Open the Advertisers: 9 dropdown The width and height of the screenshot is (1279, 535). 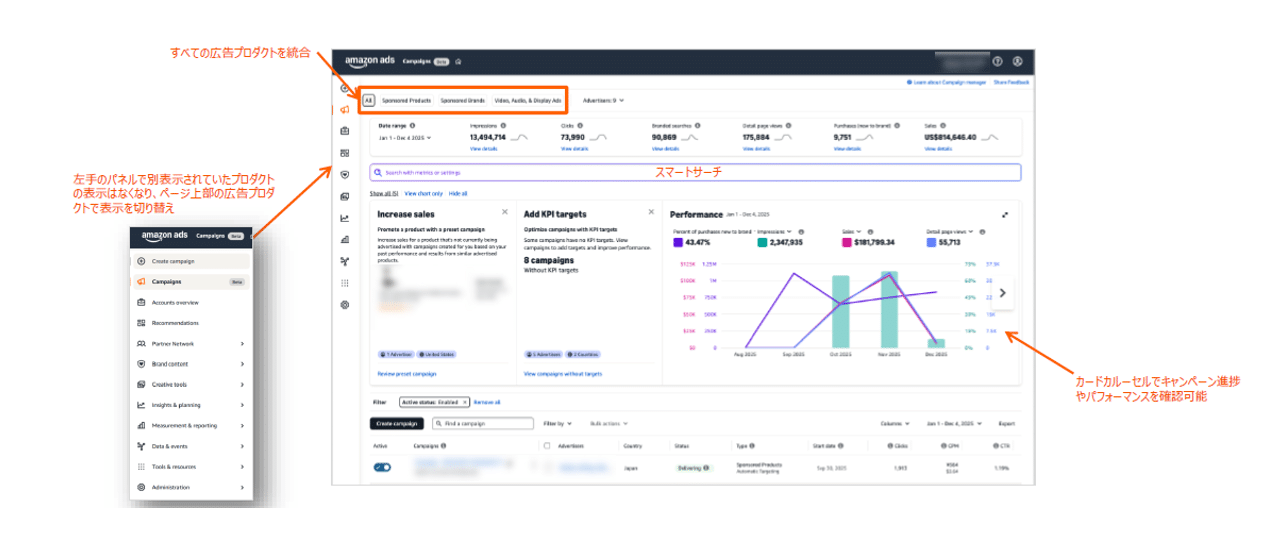coord(603,100)
